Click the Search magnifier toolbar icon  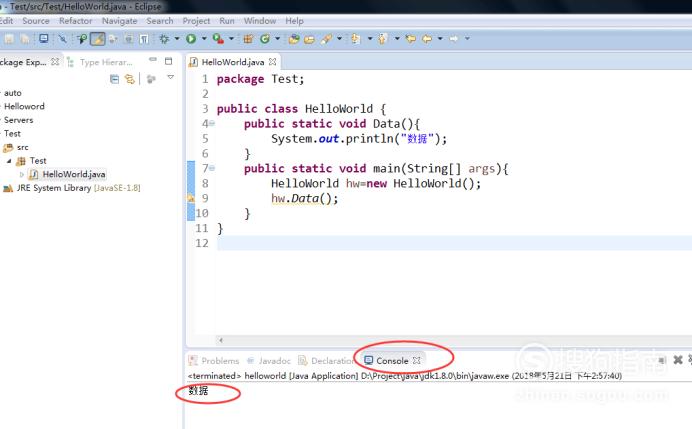pos(82,39)
